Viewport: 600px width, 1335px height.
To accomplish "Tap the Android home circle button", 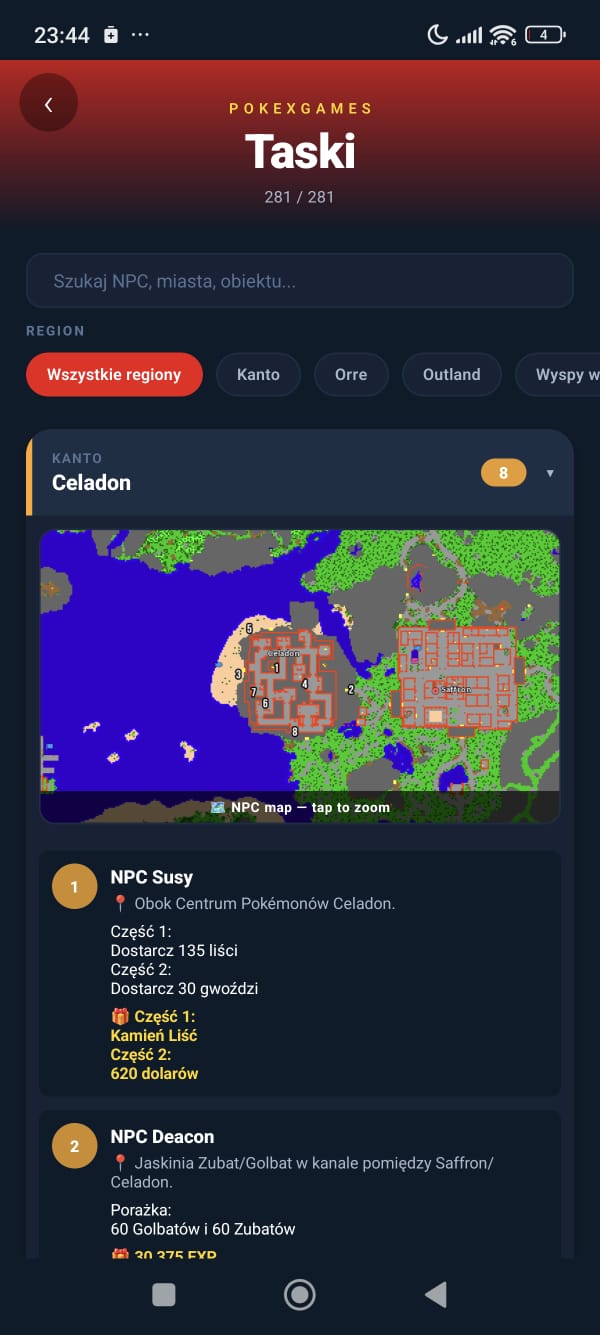I will tap(299, 1295).
